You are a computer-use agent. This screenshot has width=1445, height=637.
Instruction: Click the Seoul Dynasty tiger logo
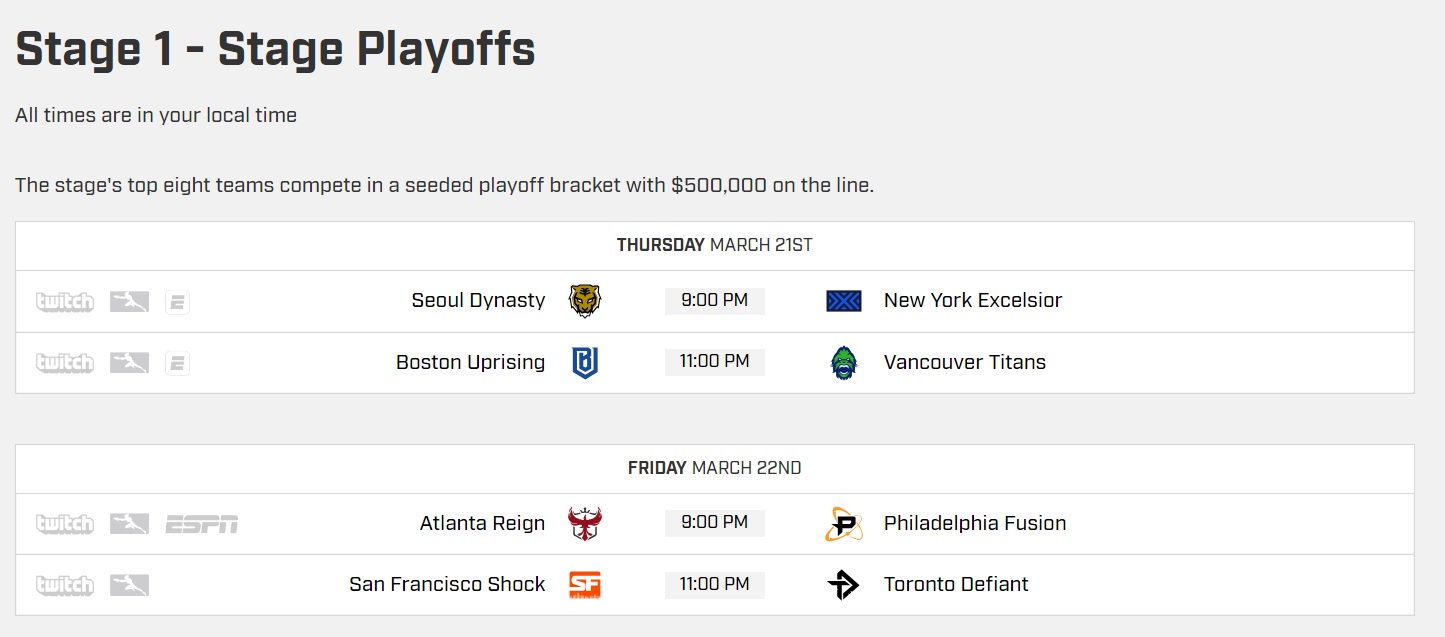click(x=584, y=300)
